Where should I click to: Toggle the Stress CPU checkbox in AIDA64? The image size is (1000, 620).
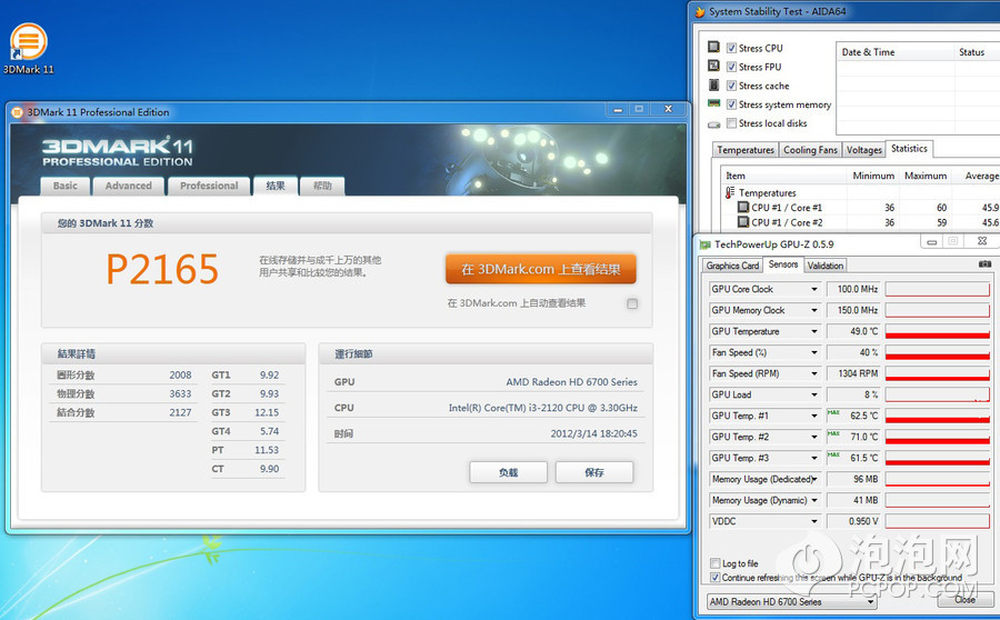click(x=732, y=48)
